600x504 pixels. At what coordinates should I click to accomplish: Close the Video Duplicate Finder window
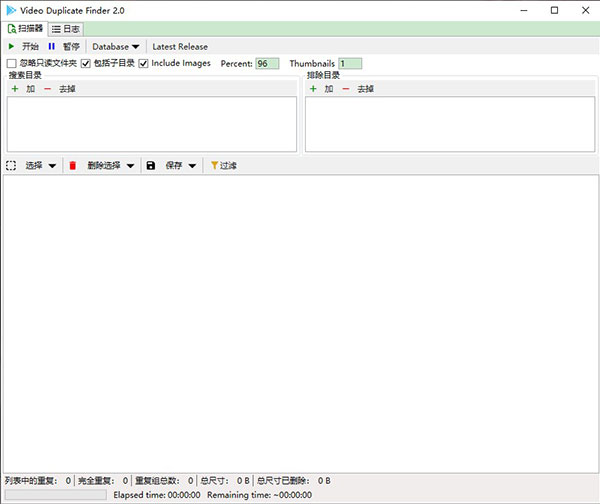585,10
